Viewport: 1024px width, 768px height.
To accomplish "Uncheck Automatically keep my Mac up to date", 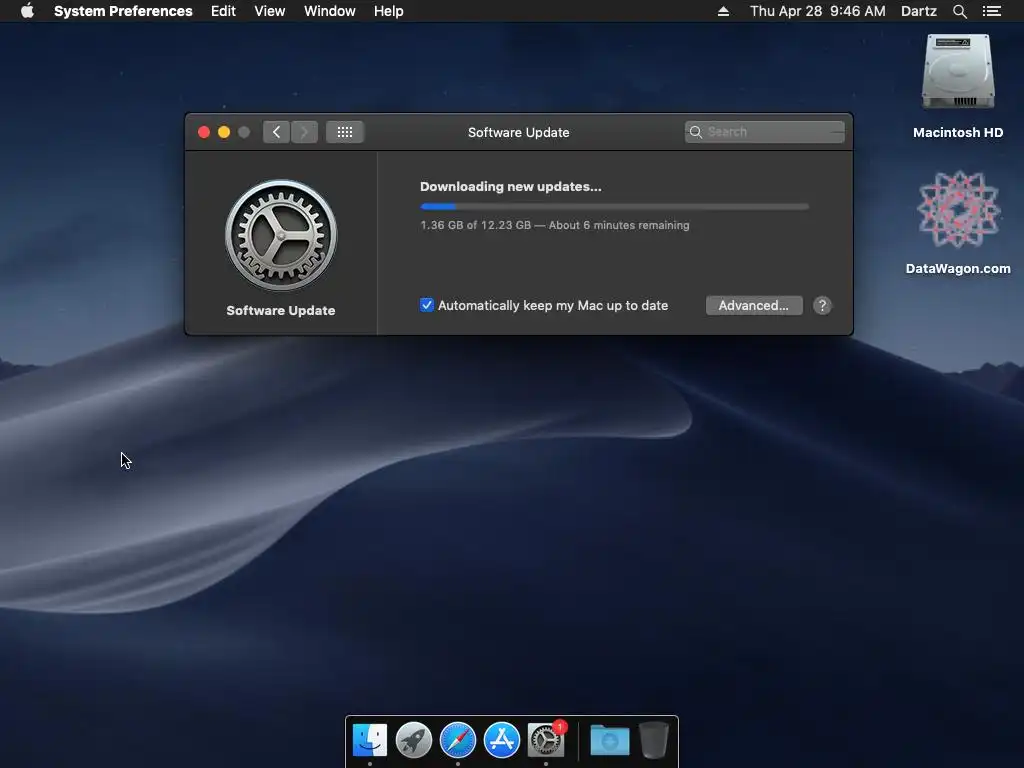I will point(426,305).
